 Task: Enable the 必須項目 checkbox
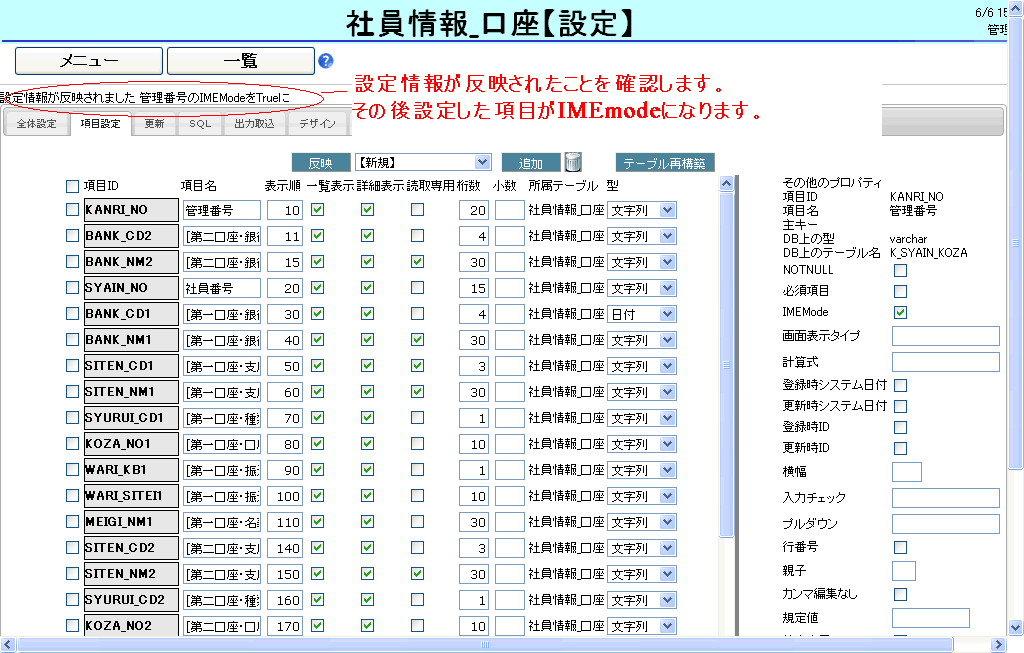(x=900, y=291)
